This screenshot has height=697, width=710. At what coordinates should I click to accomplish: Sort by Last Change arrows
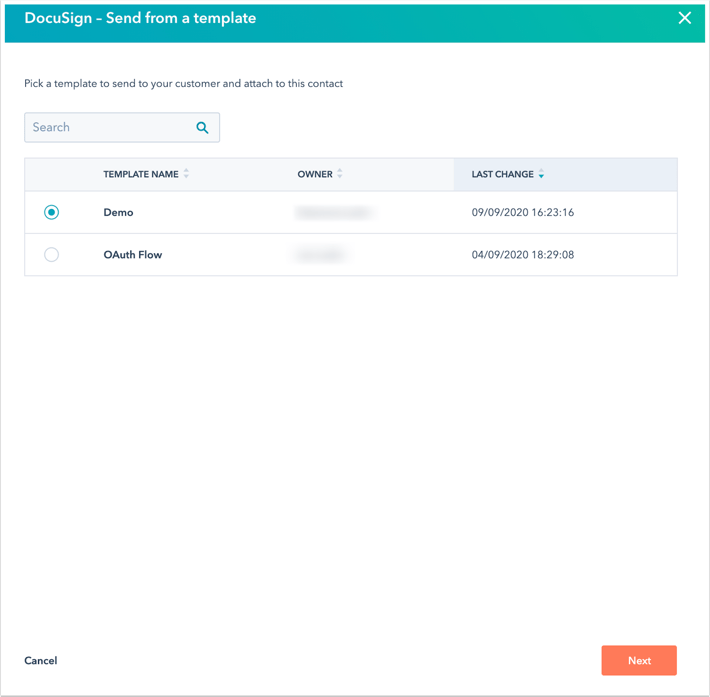(x=541, y=174)
